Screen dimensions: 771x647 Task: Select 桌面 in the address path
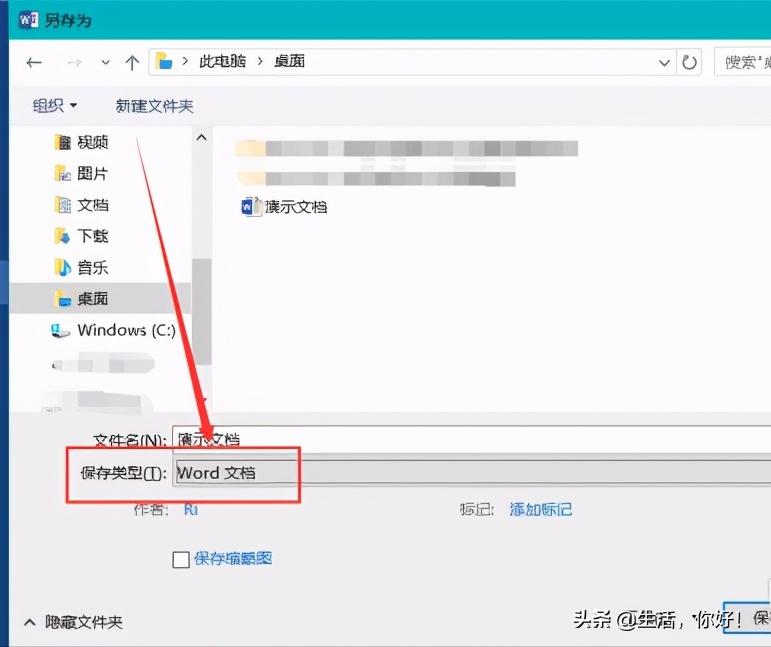click(x=289, y=61)
